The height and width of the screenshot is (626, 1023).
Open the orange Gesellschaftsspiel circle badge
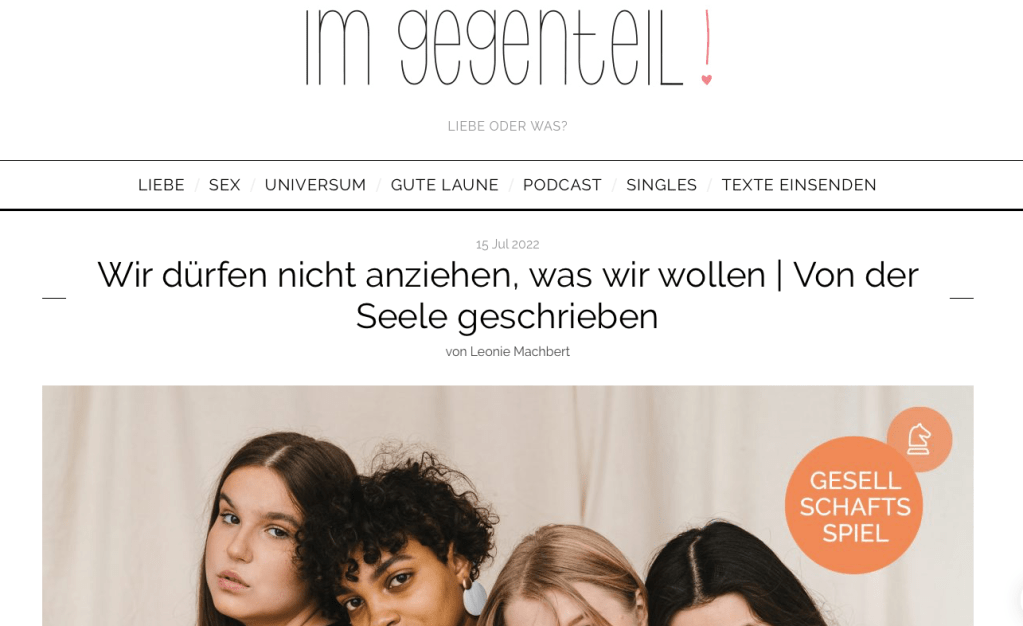(854, 505)
